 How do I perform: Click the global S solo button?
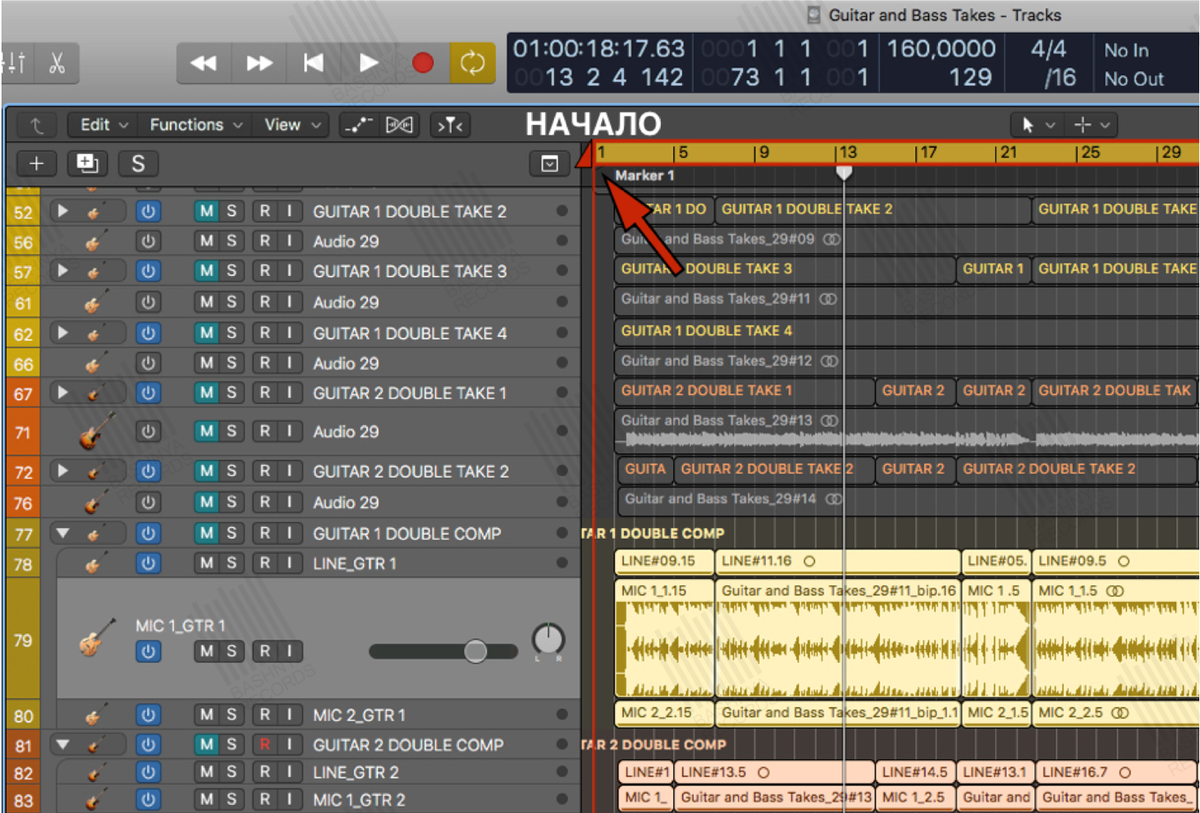coord(138,164)
